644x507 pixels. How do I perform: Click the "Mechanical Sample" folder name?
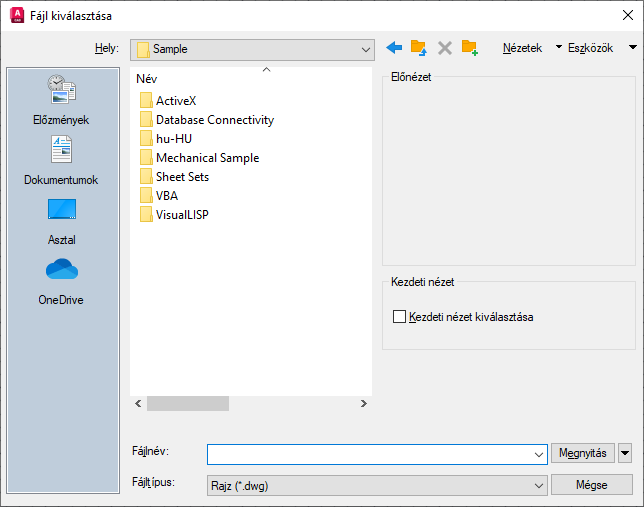coord(207,158)
